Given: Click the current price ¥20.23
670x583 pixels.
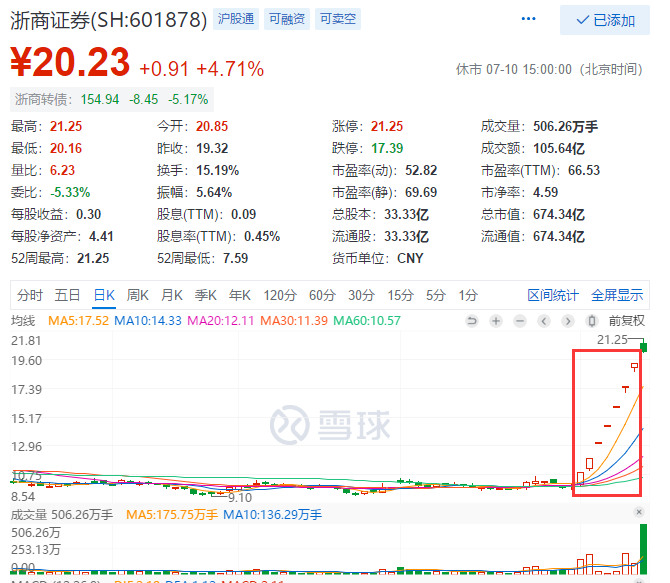Looking at the screenshot, I should coord(70,62).
